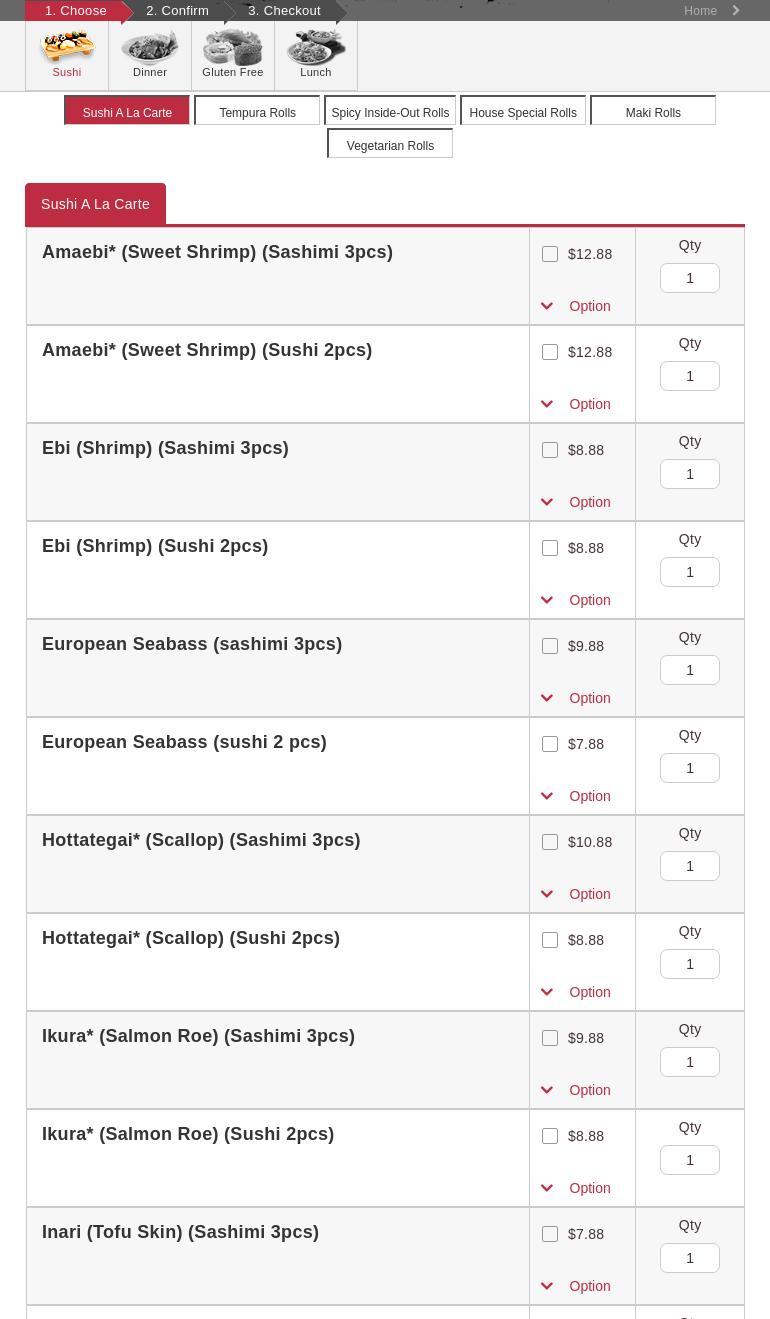770x1319 pixels.
Task: Click the Home link
Action: click(700, 11)
